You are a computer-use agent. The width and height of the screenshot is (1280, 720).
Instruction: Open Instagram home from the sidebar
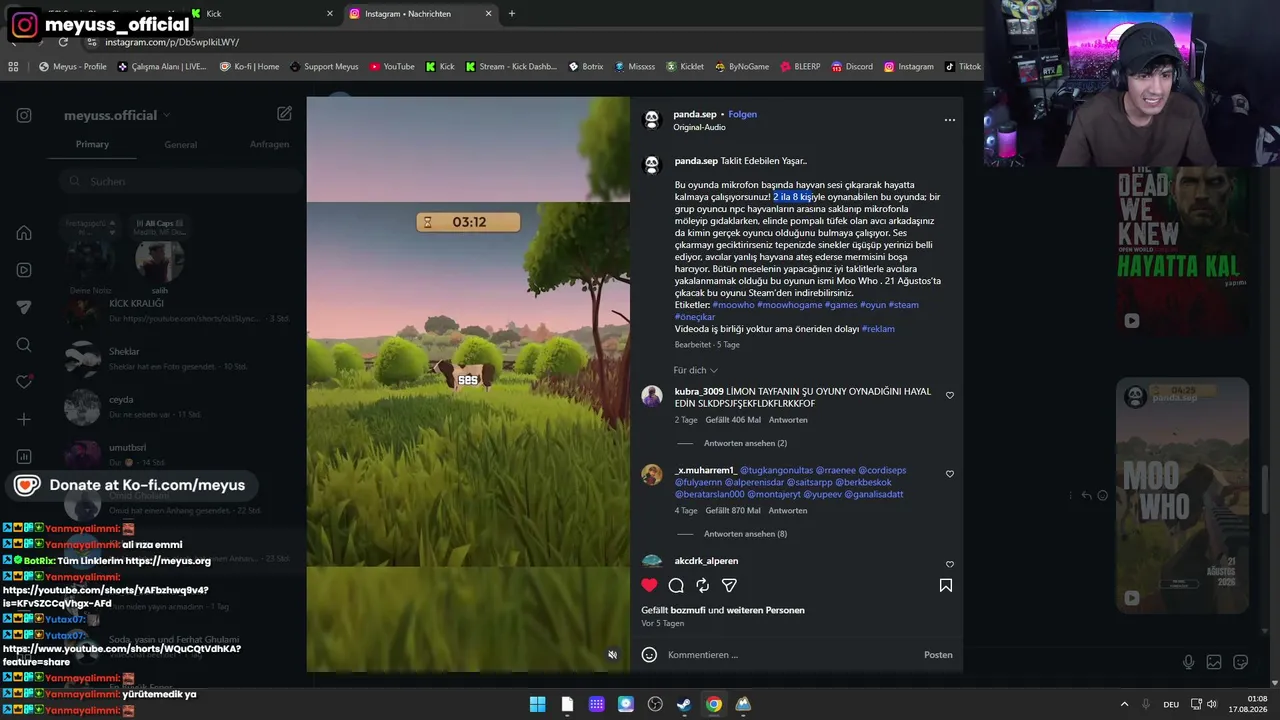pos(24,233)
